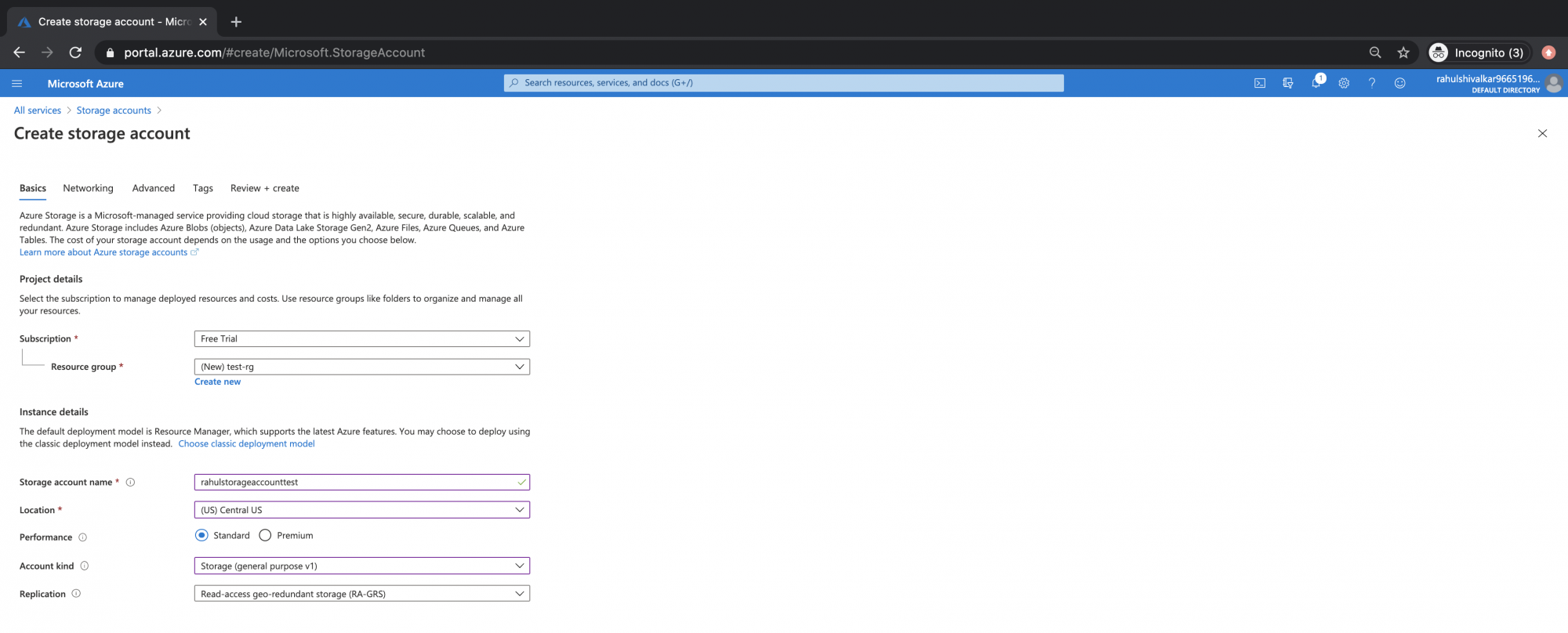The width and height of the screenshot is (1568, 633).
Task: Open Learn more about Azure storage accounts
Action: point(109,252)
